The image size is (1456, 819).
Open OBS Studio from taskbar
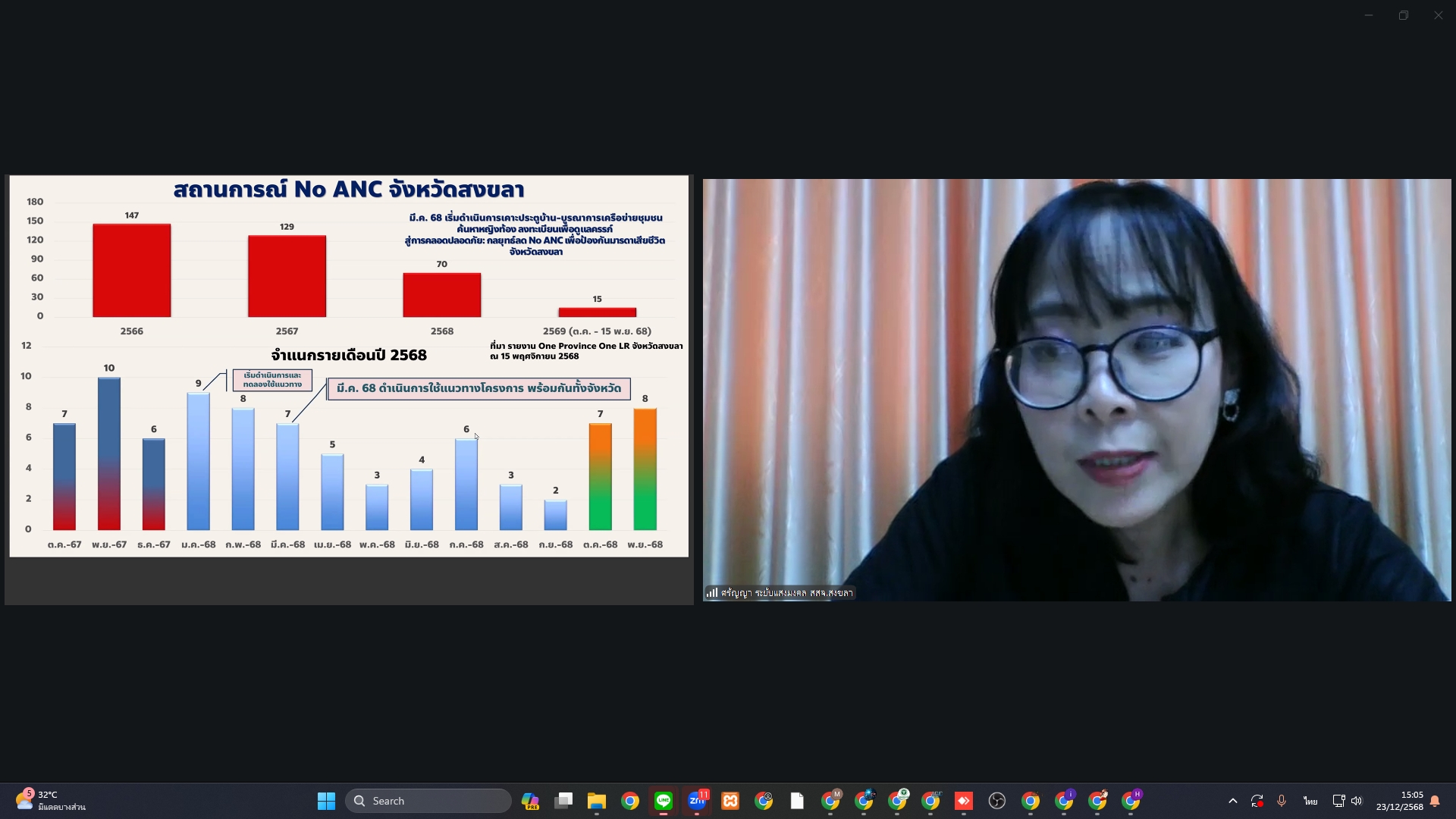[x=997, y=801]
